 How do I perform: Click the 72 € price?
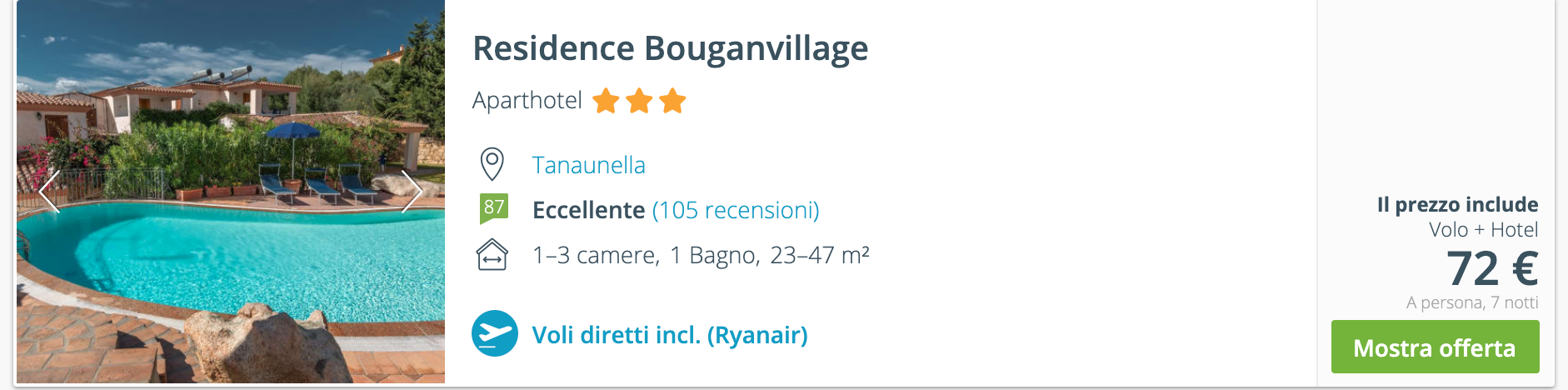point(1492,268)
